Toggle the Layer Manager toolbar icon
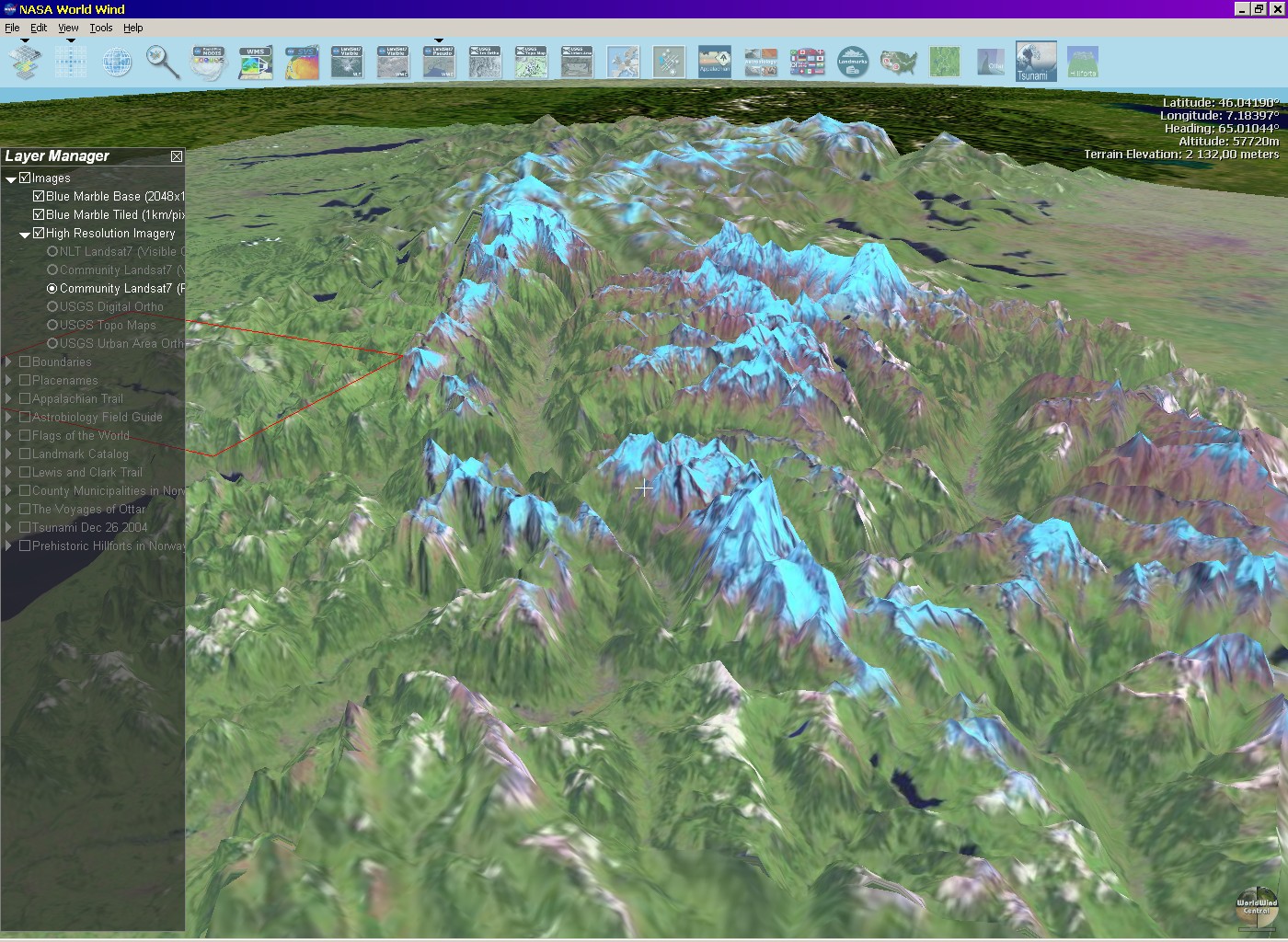 pos(25,63)
